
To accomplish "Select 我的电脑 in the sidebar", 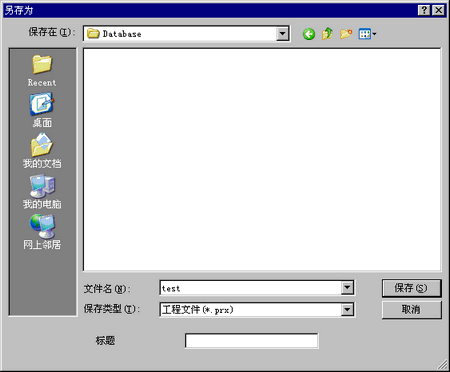I will point(42,192).
